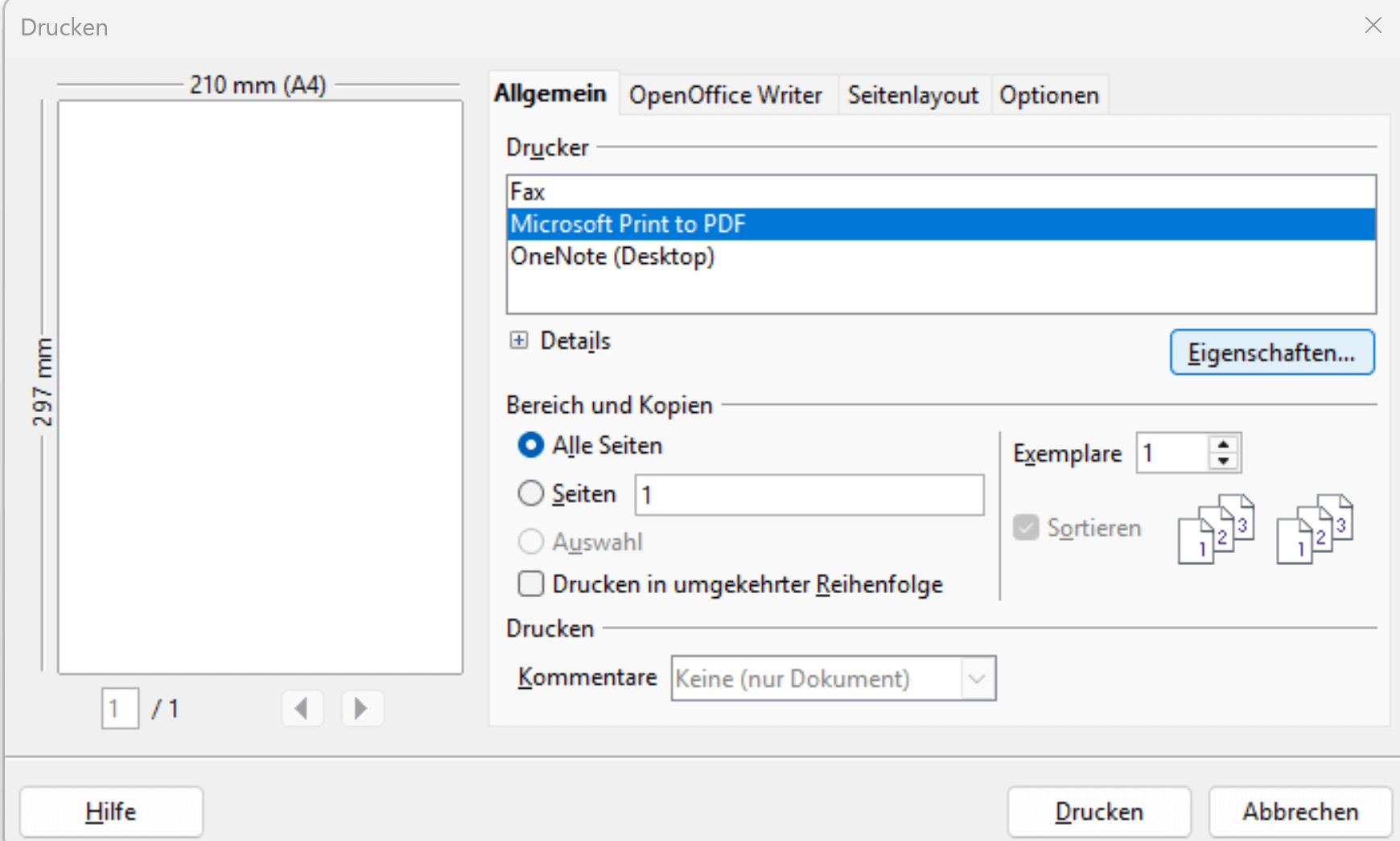Choose the Seiten radio button
The image size is (1400, 841).
pos(531,493)
